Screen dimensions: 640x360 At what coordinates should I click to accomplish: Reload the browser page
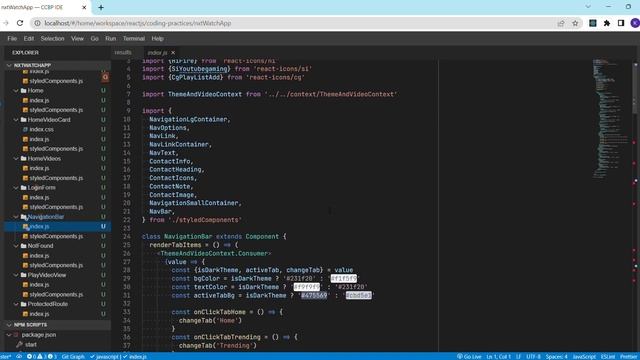click(20, 23)
